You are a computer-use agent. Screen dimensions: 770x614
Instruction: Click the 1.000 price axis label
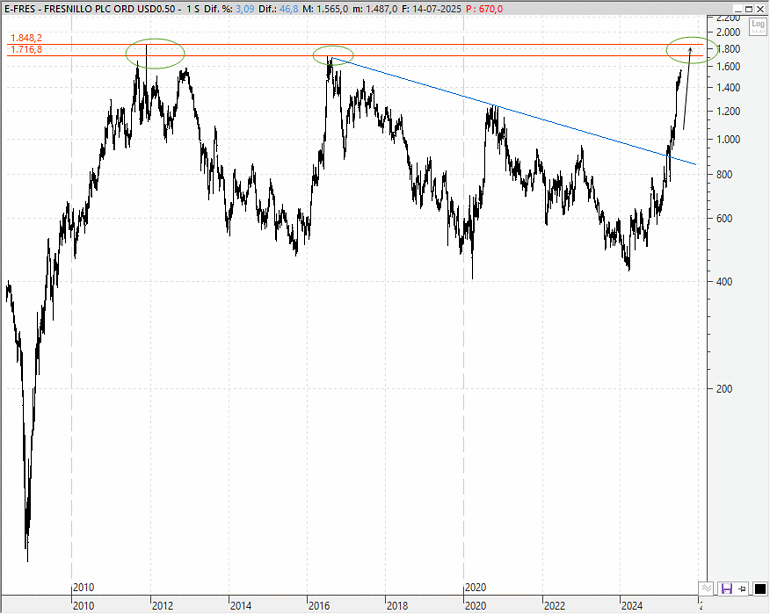click(x=728, y=140)
